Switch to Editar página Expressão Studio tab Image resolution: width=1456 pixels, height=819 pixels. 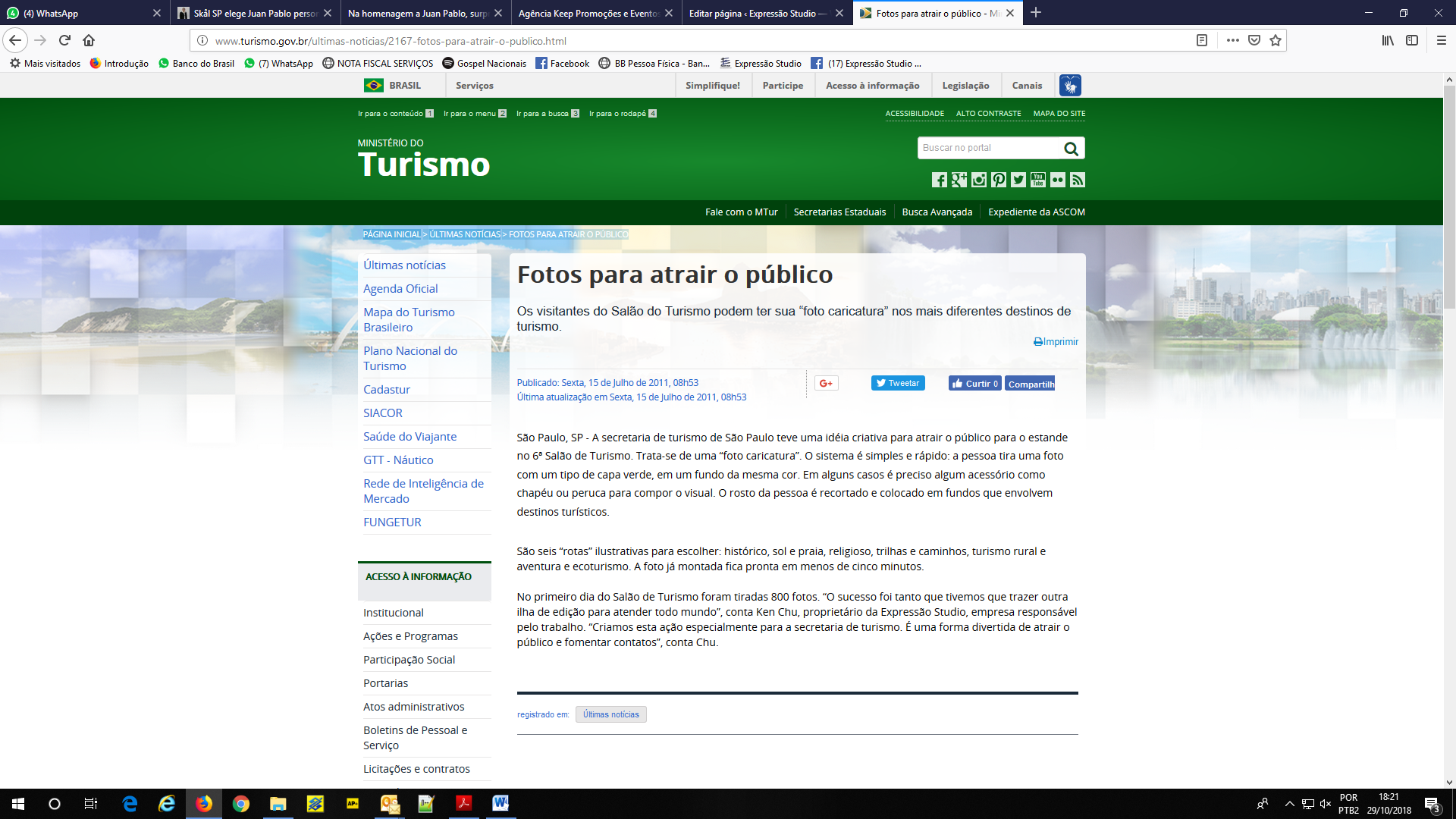click(767, 13)
